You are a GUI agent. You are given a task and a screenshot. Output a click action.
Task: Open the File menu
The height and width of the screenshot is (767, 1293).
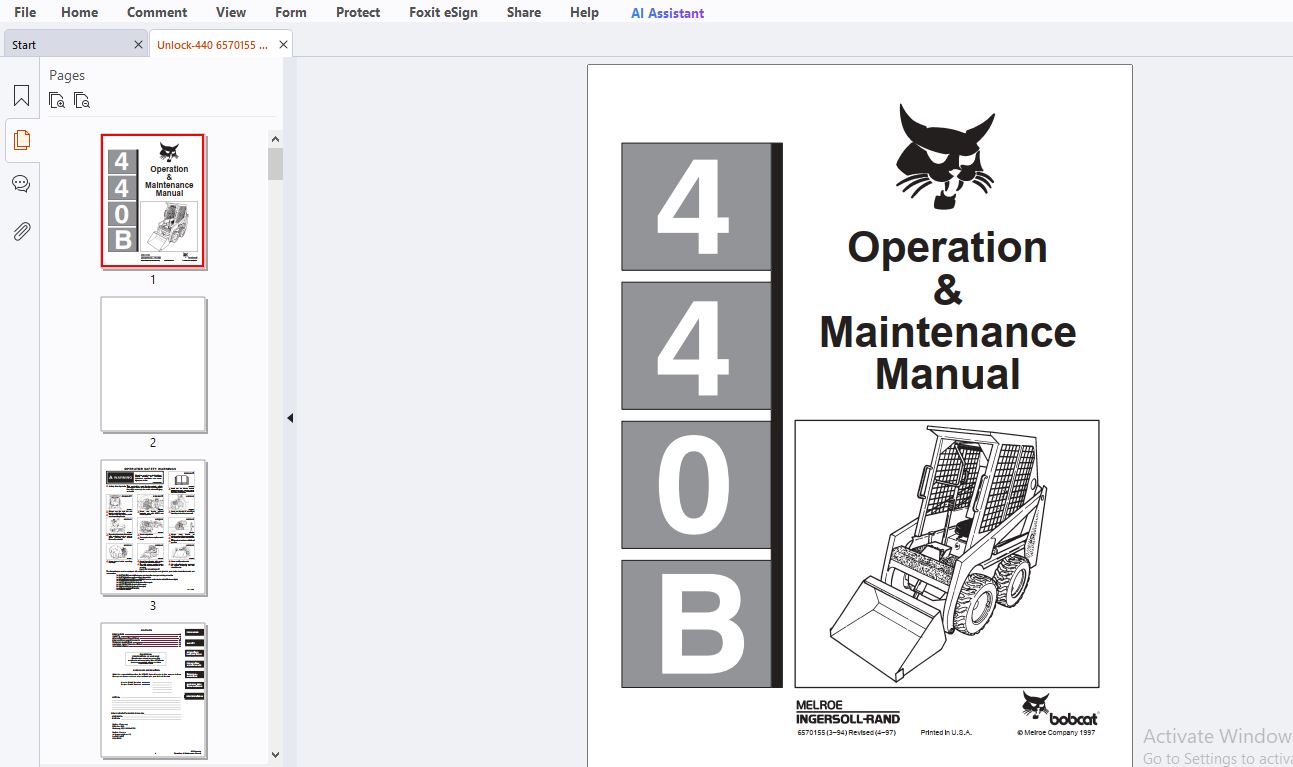[25, 12]
